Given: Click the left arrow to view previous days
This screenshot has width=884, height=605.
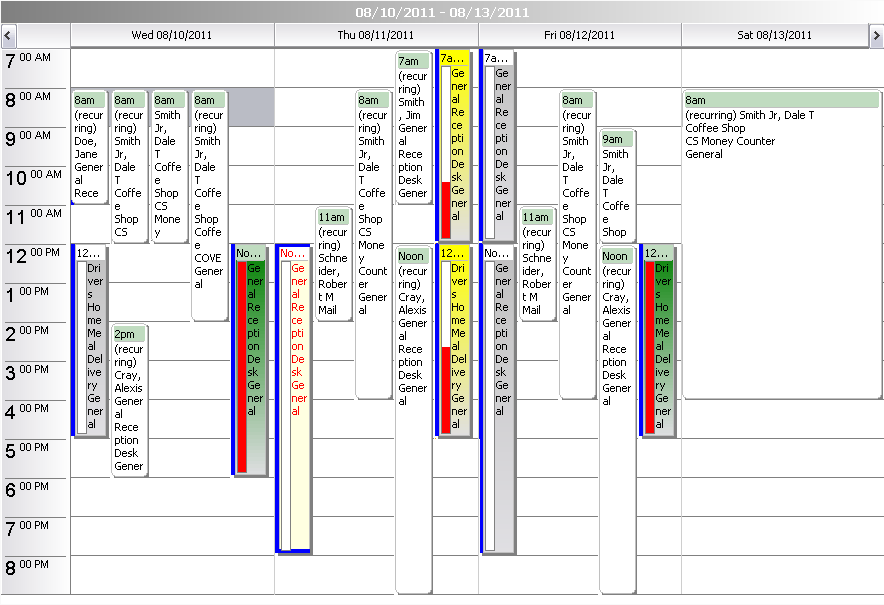Looking at the screenshot, I should click(x=8, y=35).
